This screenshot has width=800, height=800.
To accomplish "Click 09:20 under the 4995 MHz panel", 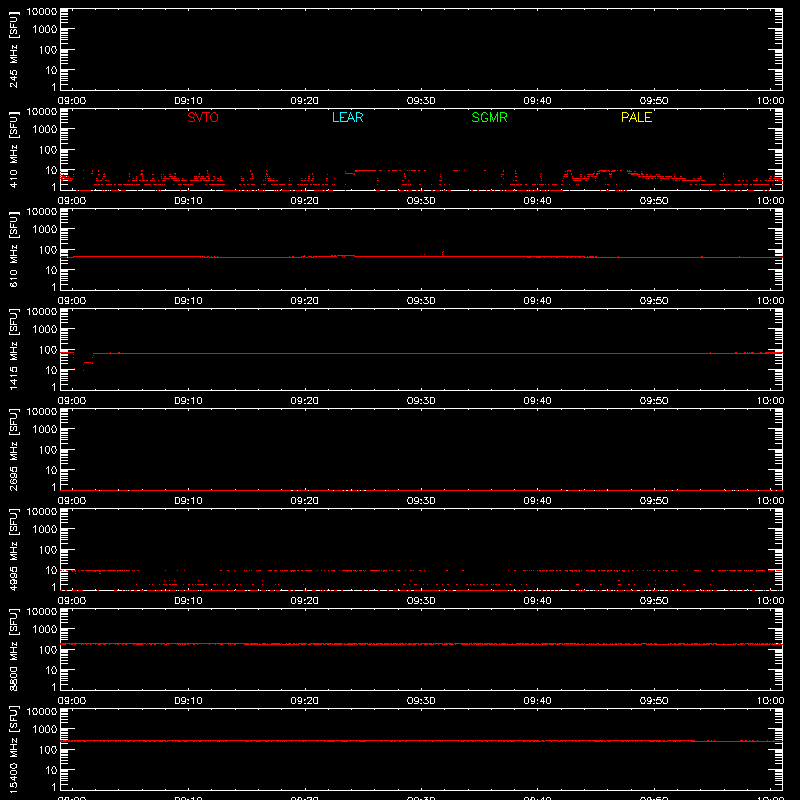I will click(305, 601).
